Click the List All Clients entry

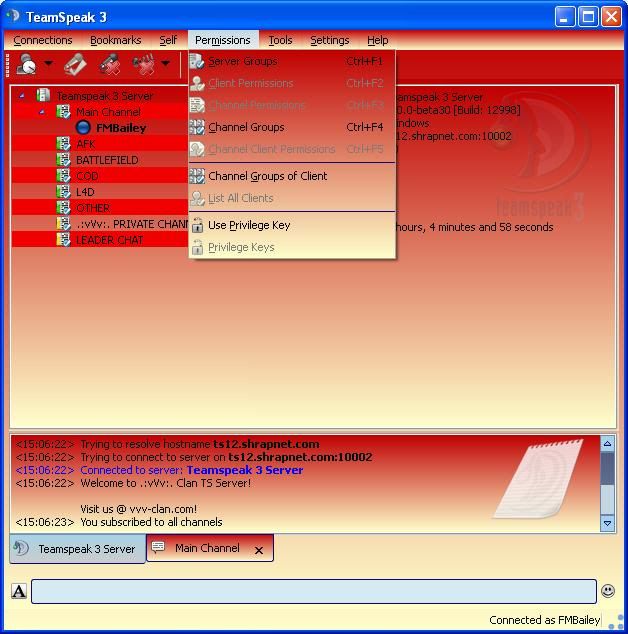point(292,198)
